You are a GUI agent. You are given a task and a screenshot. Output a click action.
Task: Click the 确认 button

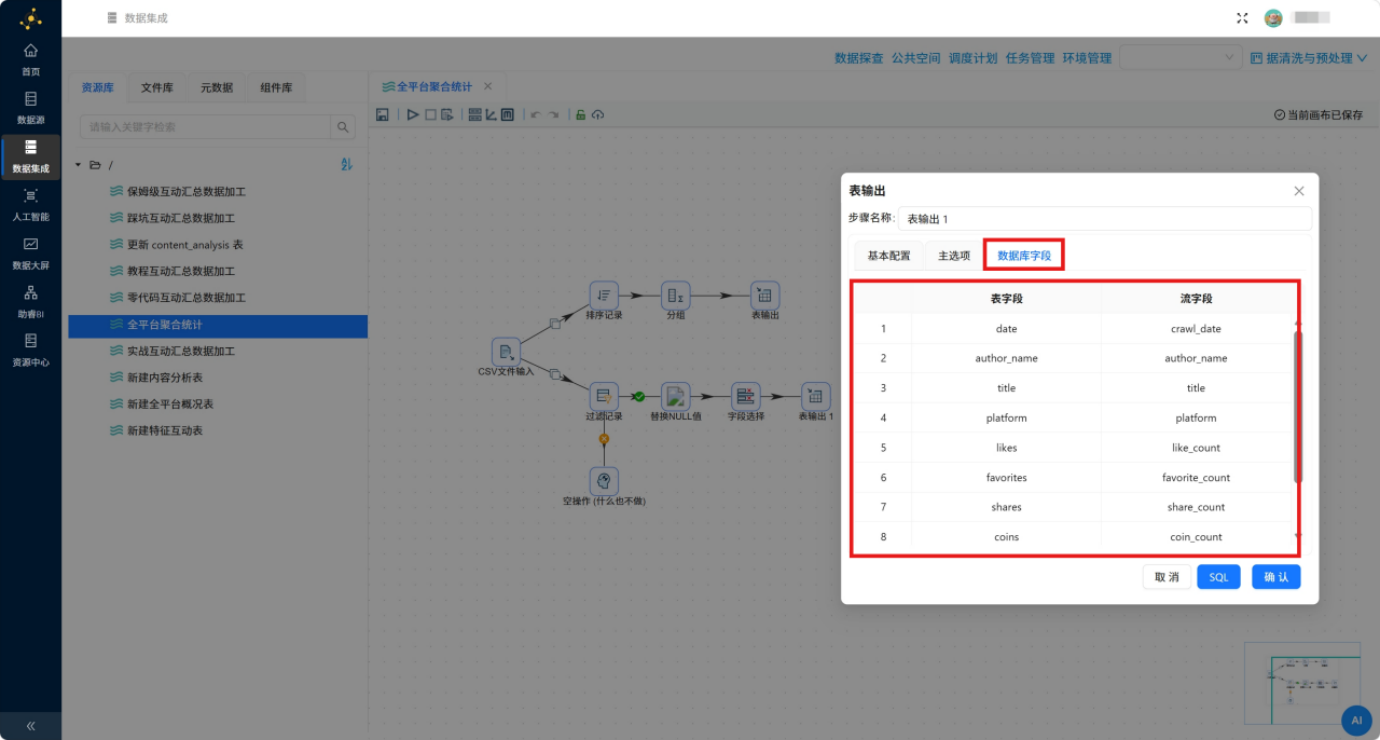pos(1276,577)
